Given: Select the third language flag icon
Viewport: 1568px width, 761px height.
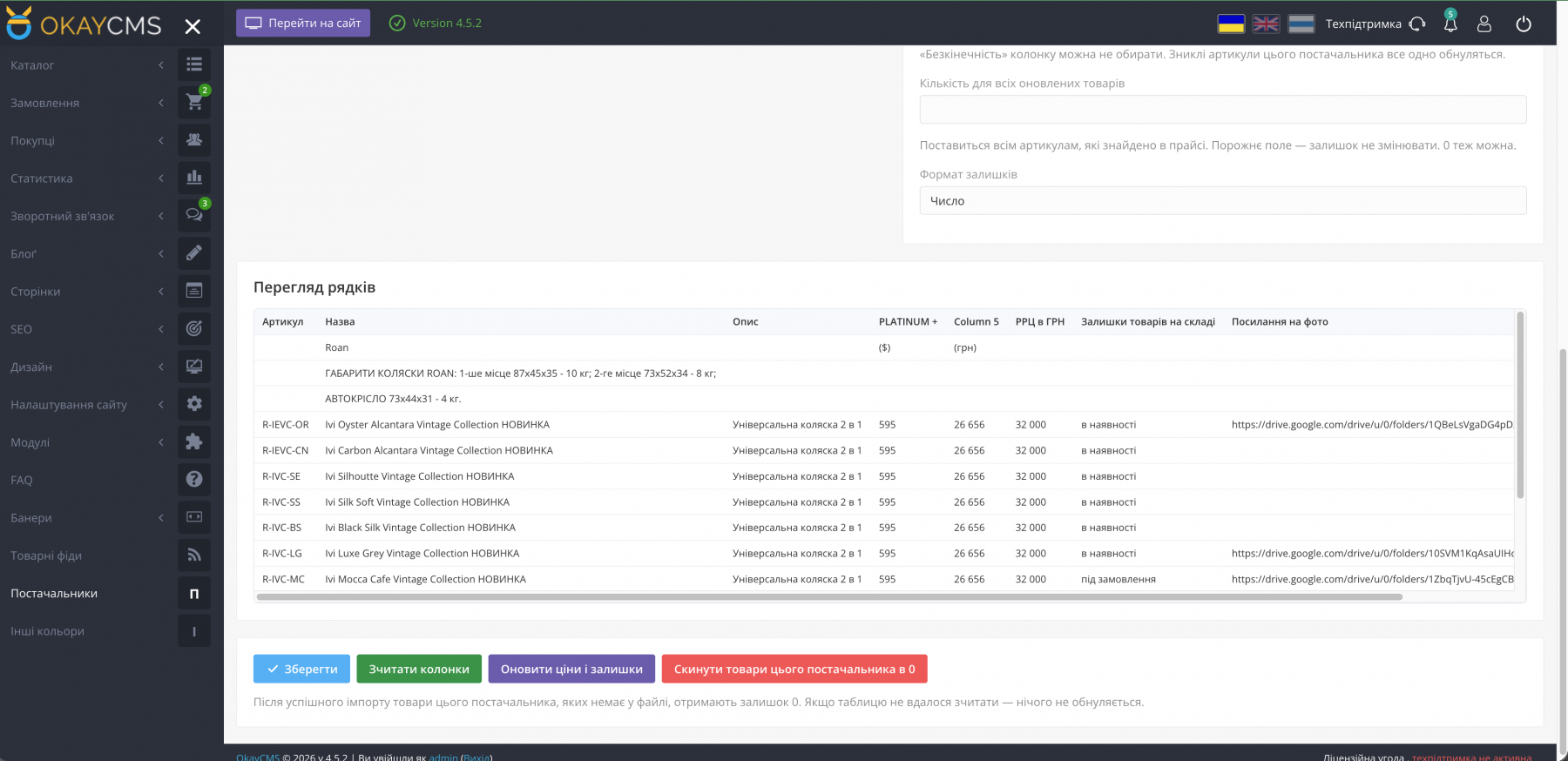Looking at the screenshot, I should 1301,24.
